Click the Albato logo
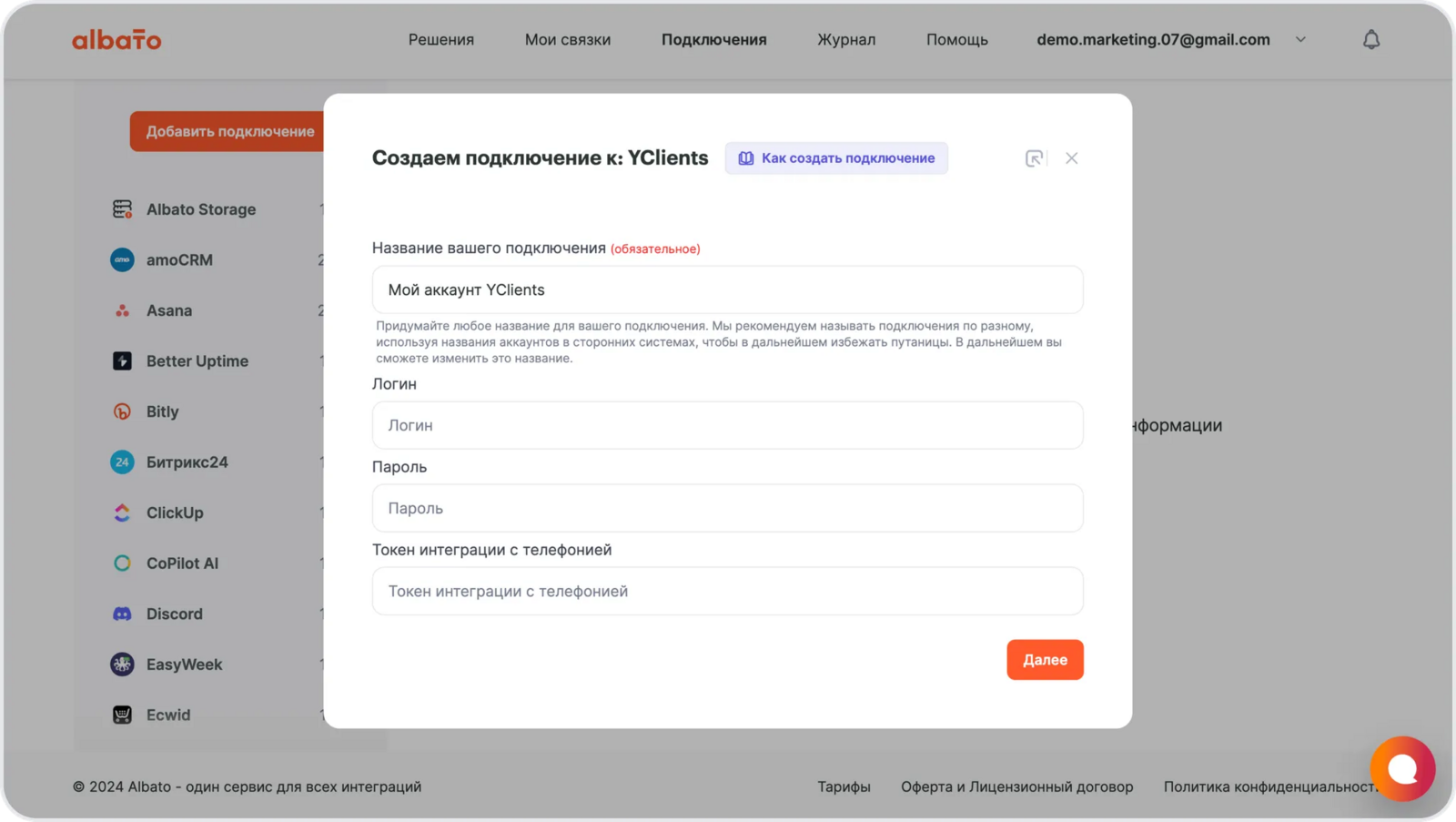Screen dimensions: 1456x822 (x=116, y=40)
